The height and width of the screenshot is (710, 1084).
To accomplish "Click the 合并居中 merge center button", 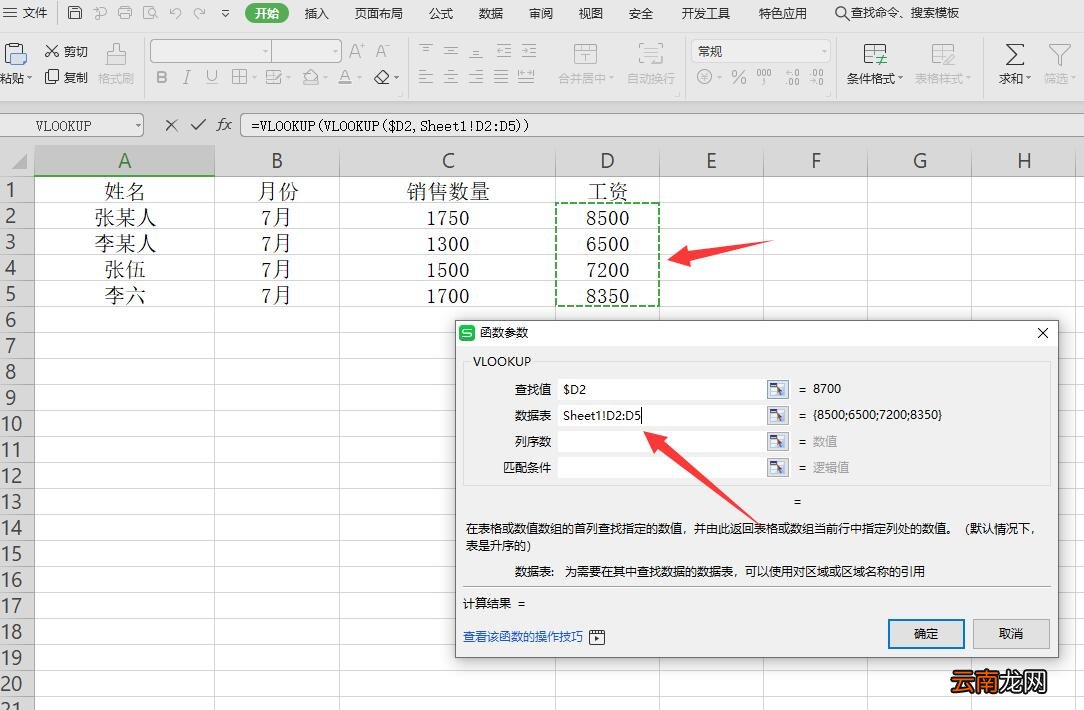I will coord(586,64).
